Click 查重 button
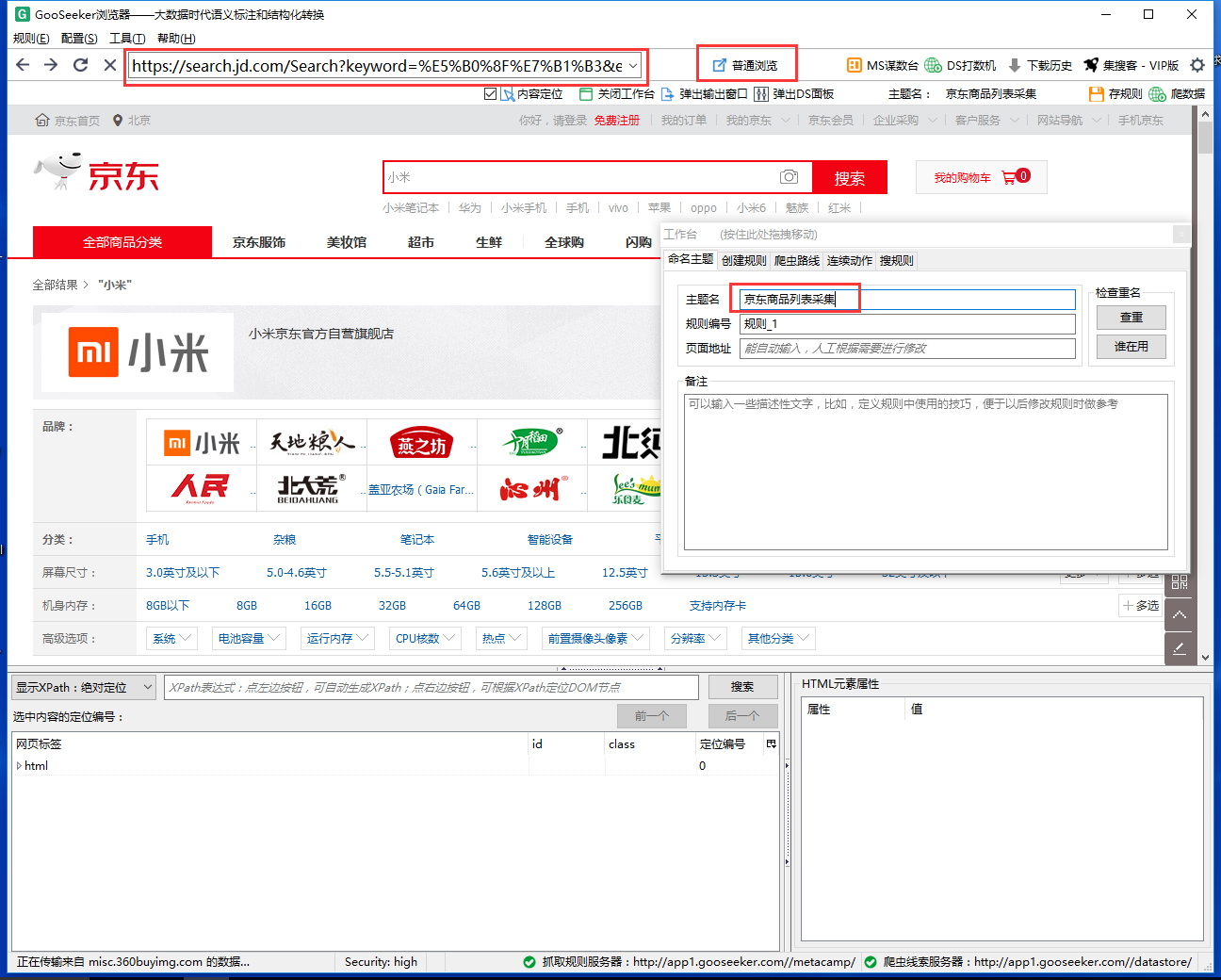 pos(1131,318)
